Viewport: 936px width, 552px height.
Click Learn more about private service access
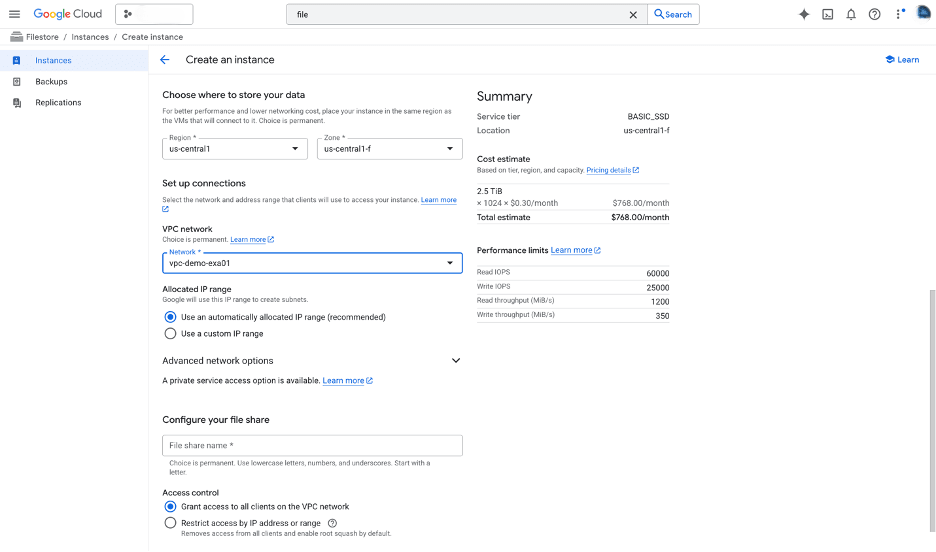(347, 380)
